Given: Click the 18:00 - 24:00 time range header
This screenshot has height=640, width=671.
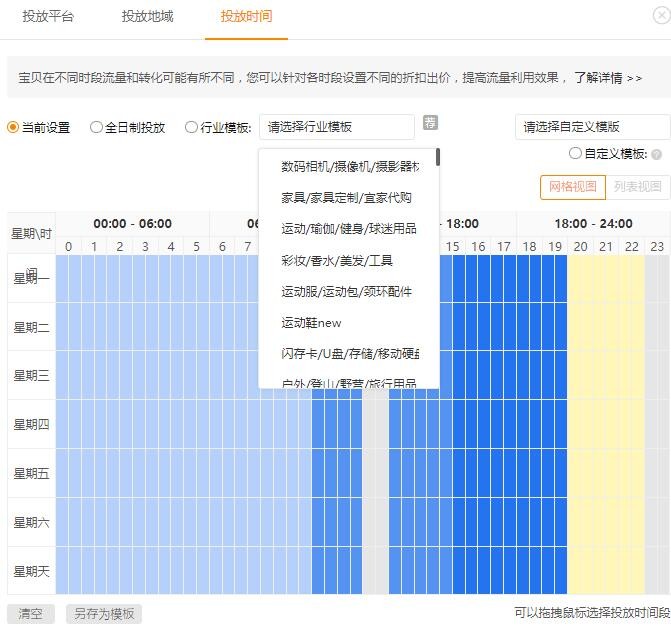Looking at the screenshot, I should (594, 223).
